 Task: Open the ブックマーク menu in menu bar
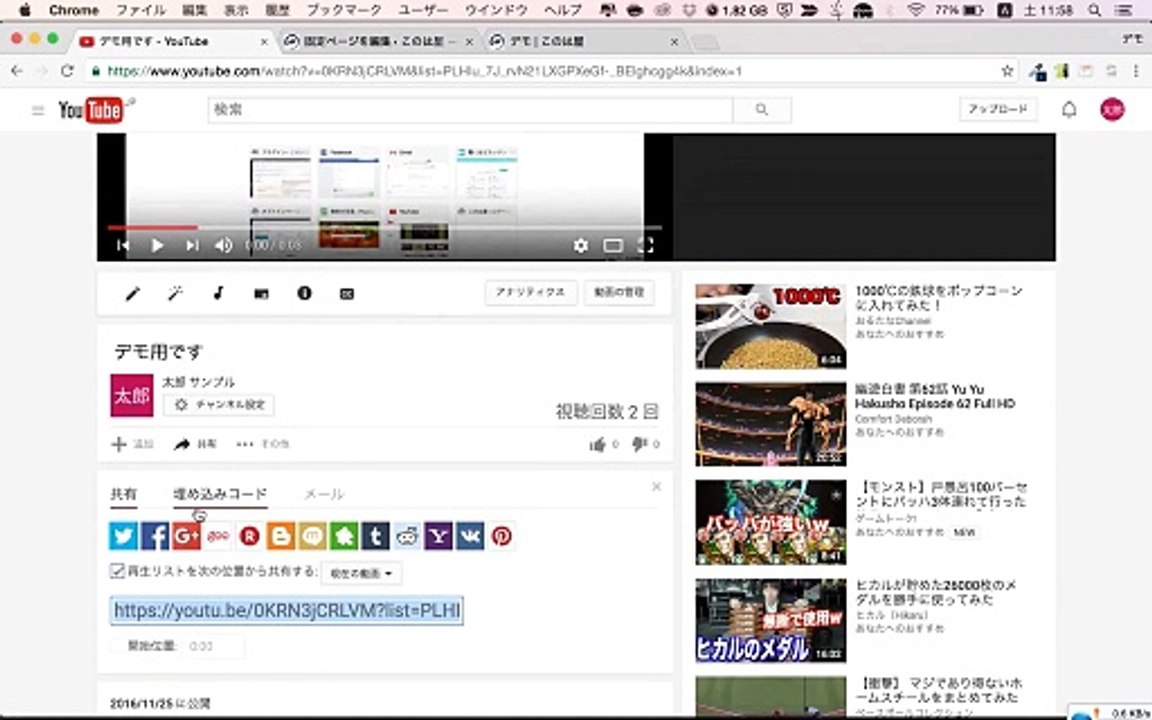pyautogui.click(x=344, y=10)
